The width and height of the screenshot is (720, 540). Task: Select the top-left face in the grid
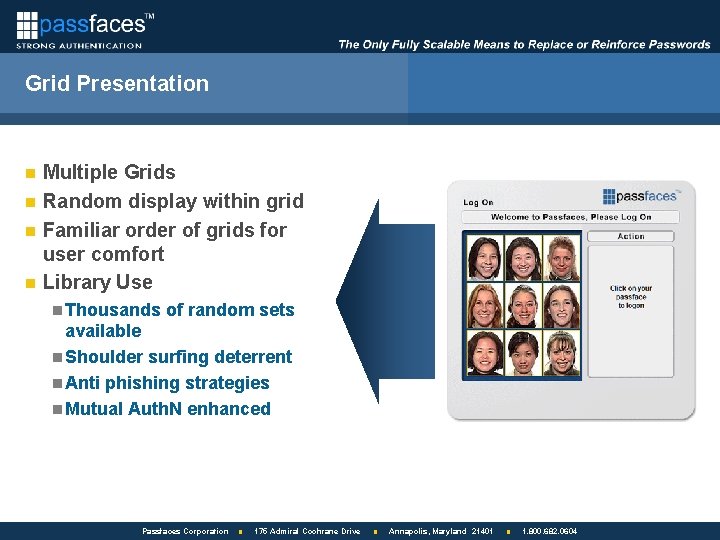[x=485, y=258]
